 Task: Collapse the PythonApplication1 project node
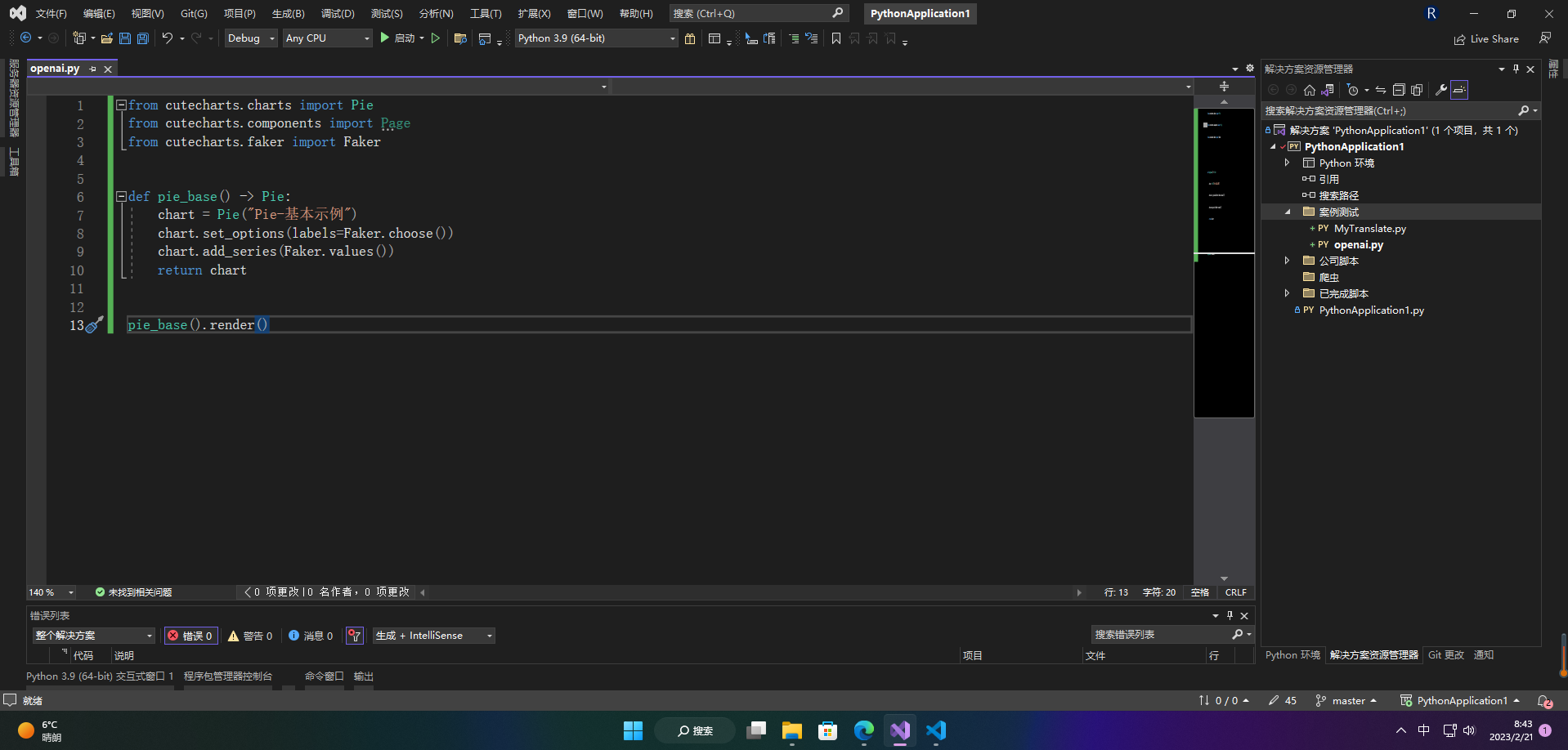tap(1273, 147)
